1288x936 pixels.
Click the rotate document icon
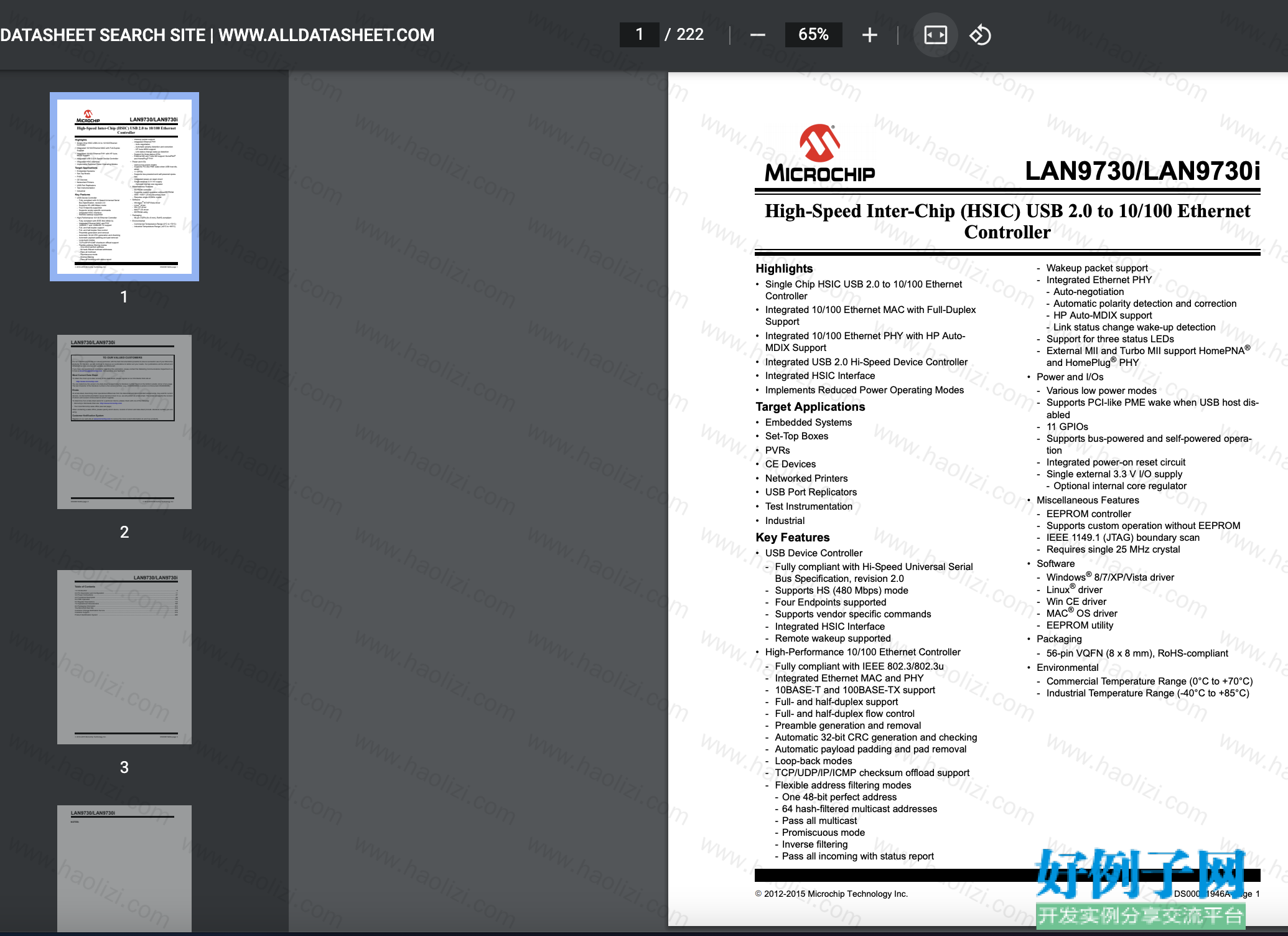tap(980, 35)
